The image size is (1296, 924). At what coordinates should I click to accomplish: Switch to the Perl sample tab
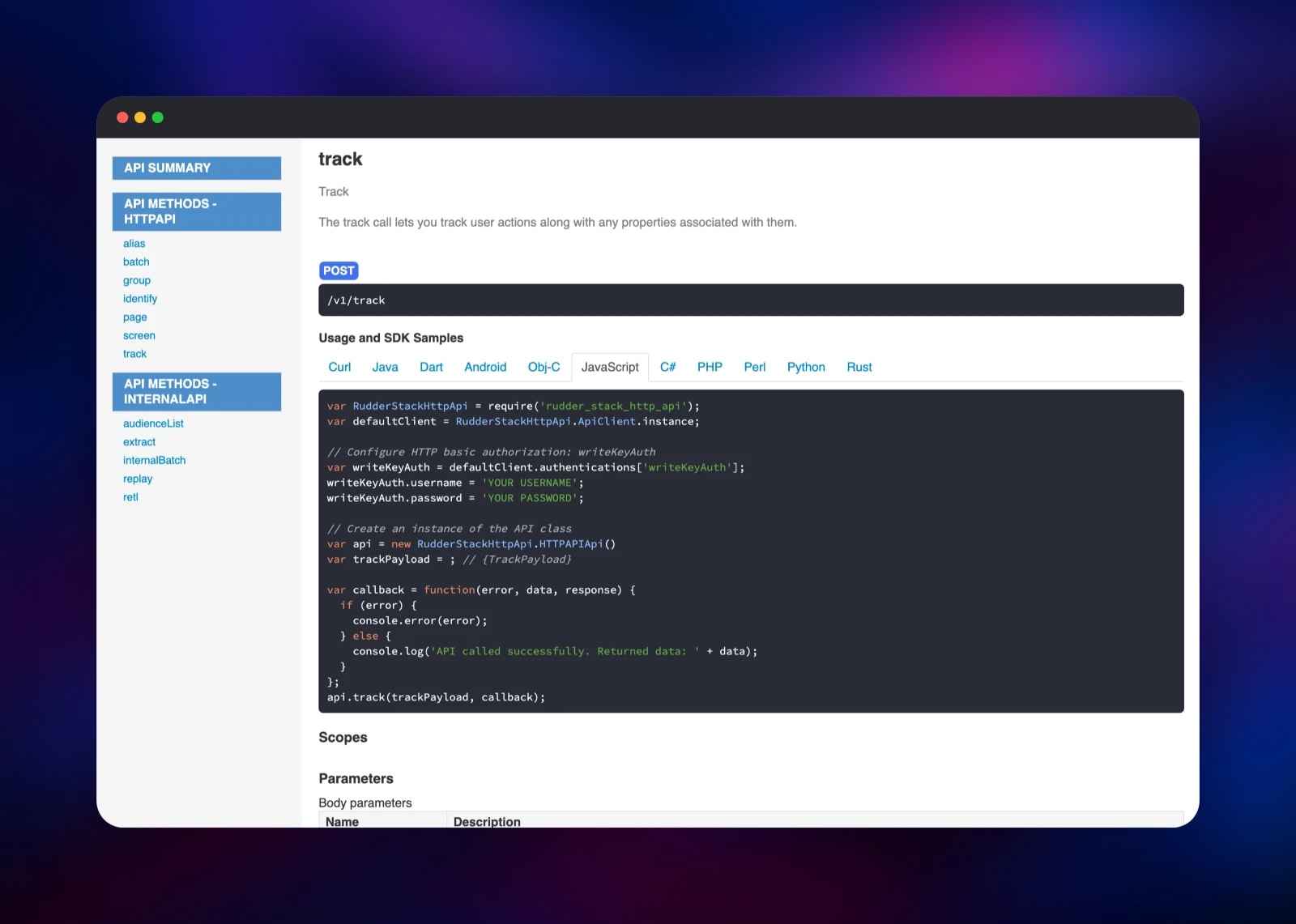(x=754, y=367)
